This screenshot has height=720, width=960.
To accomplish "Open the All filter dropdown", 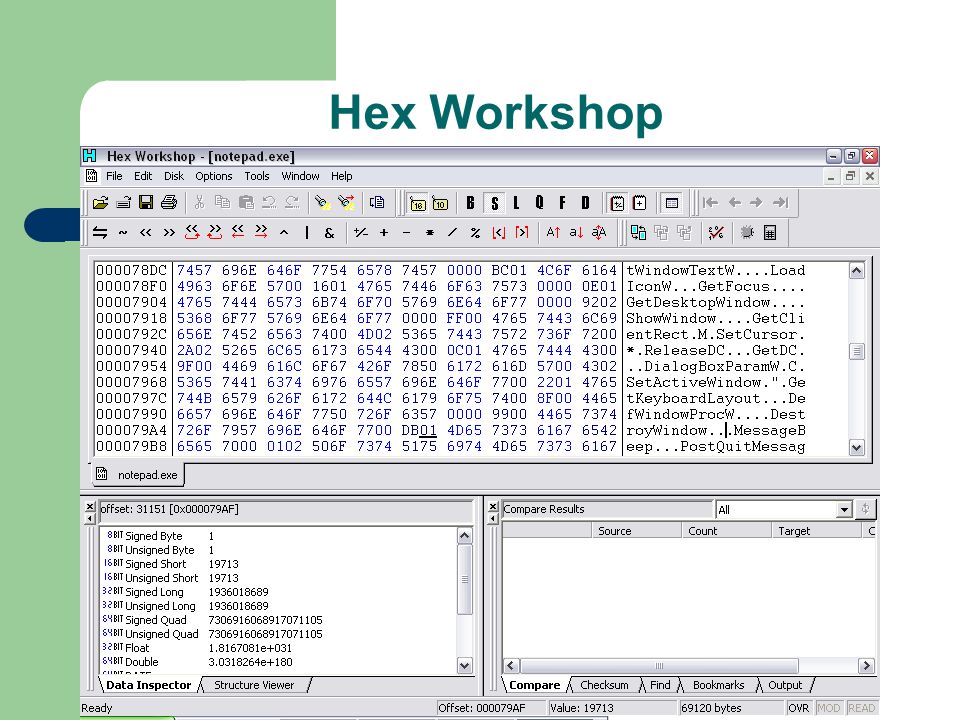I will coord(844,509).
